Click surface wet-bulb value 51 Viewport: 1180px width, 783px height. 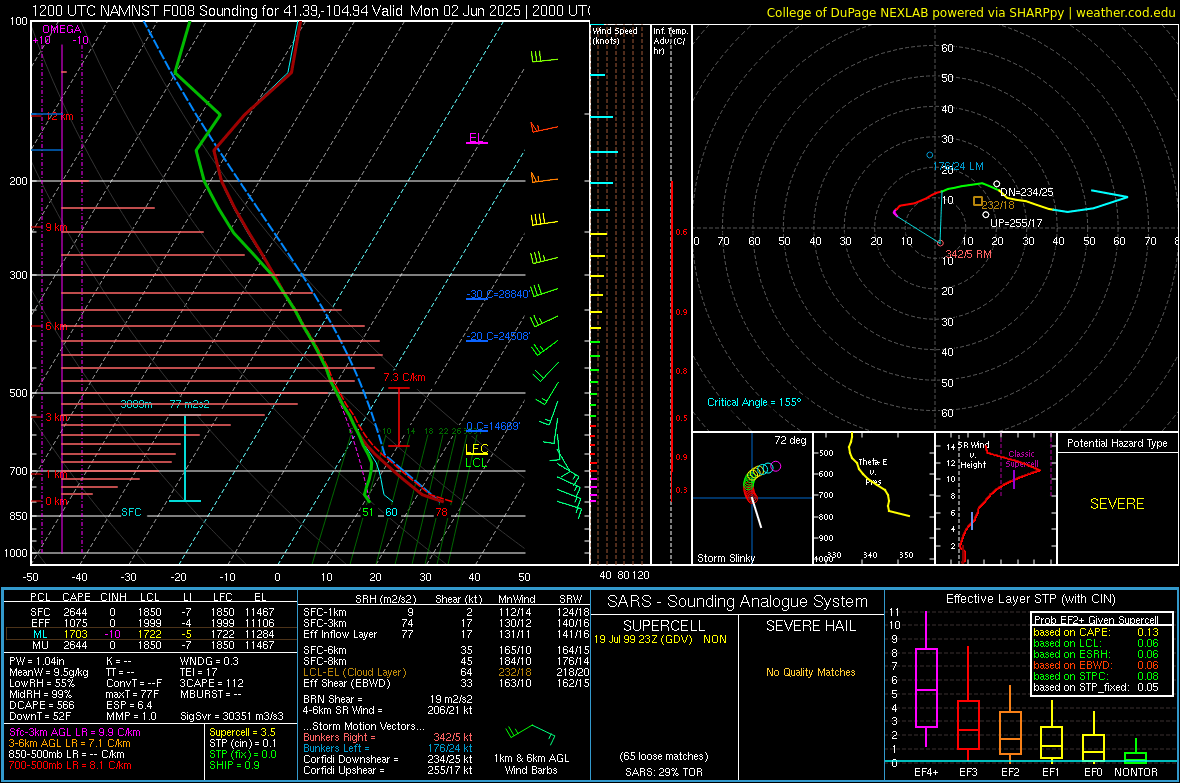pyautogui.click(x=367, y=512)
